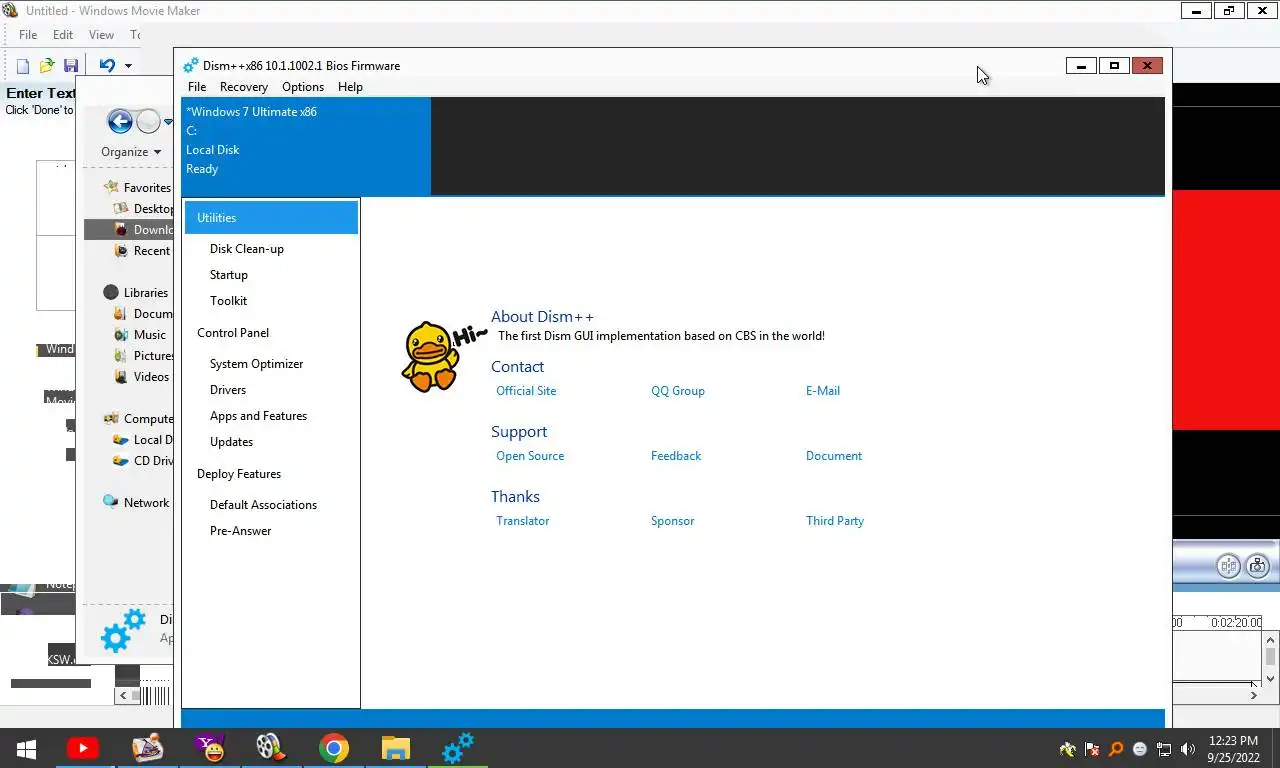Click the Computer icon in Explorer tree
This screenshot has width=1280, height=768.
click(x=111, y=419)
